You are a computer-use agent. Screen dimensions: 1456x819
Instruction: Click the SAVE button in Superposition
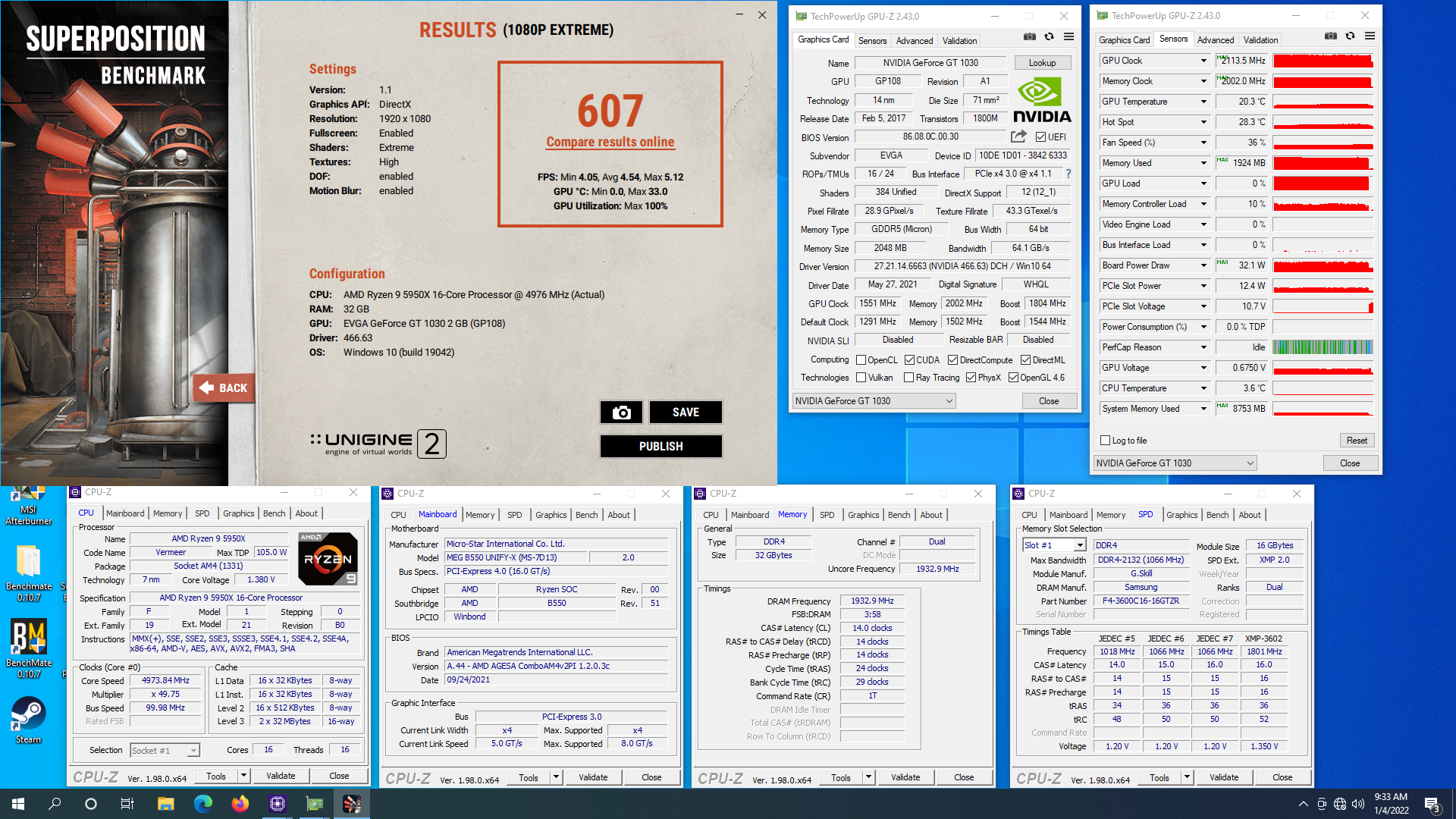coord(686,412)
